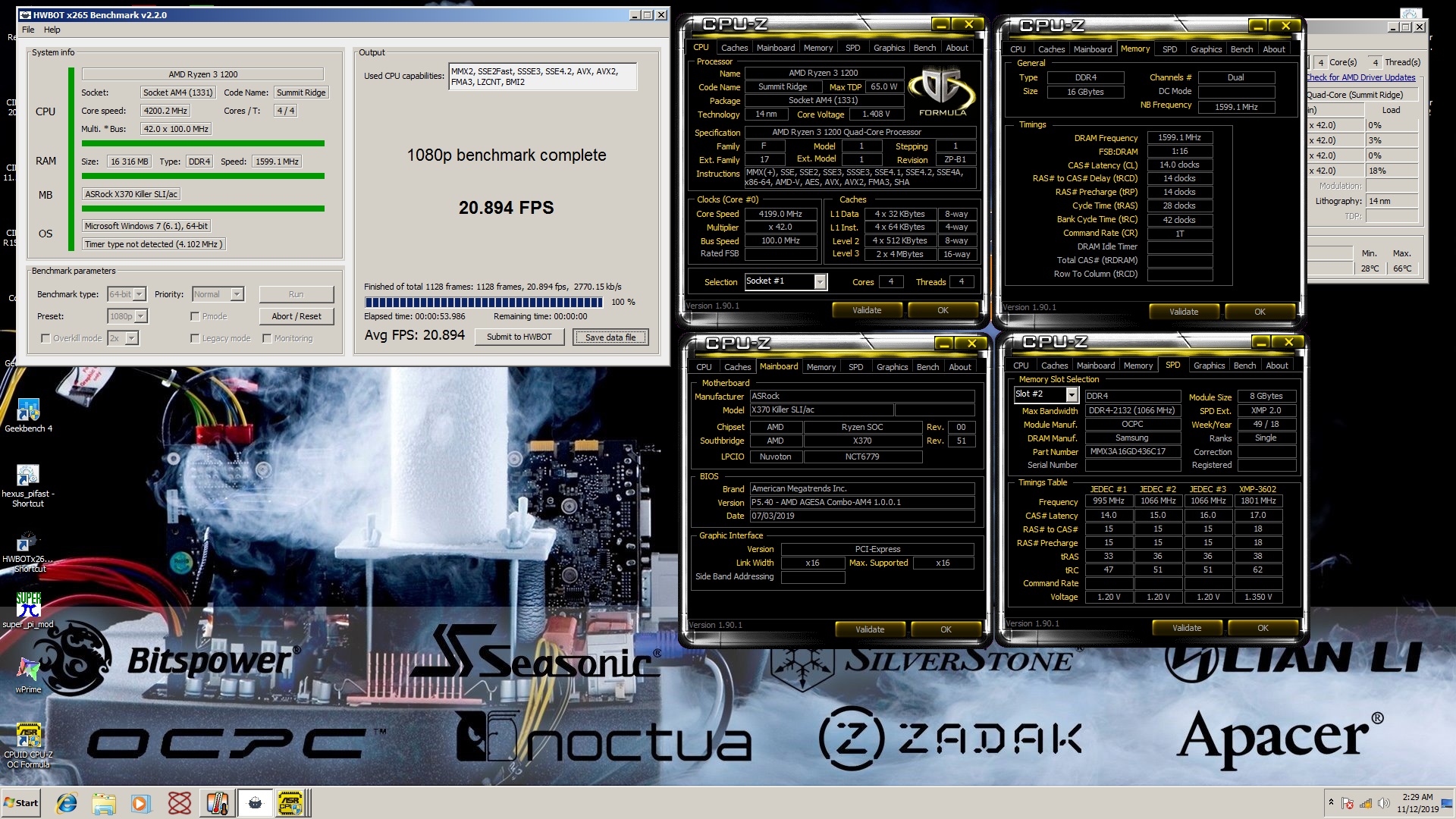Switch to Caches tab in CPU window

734,47
